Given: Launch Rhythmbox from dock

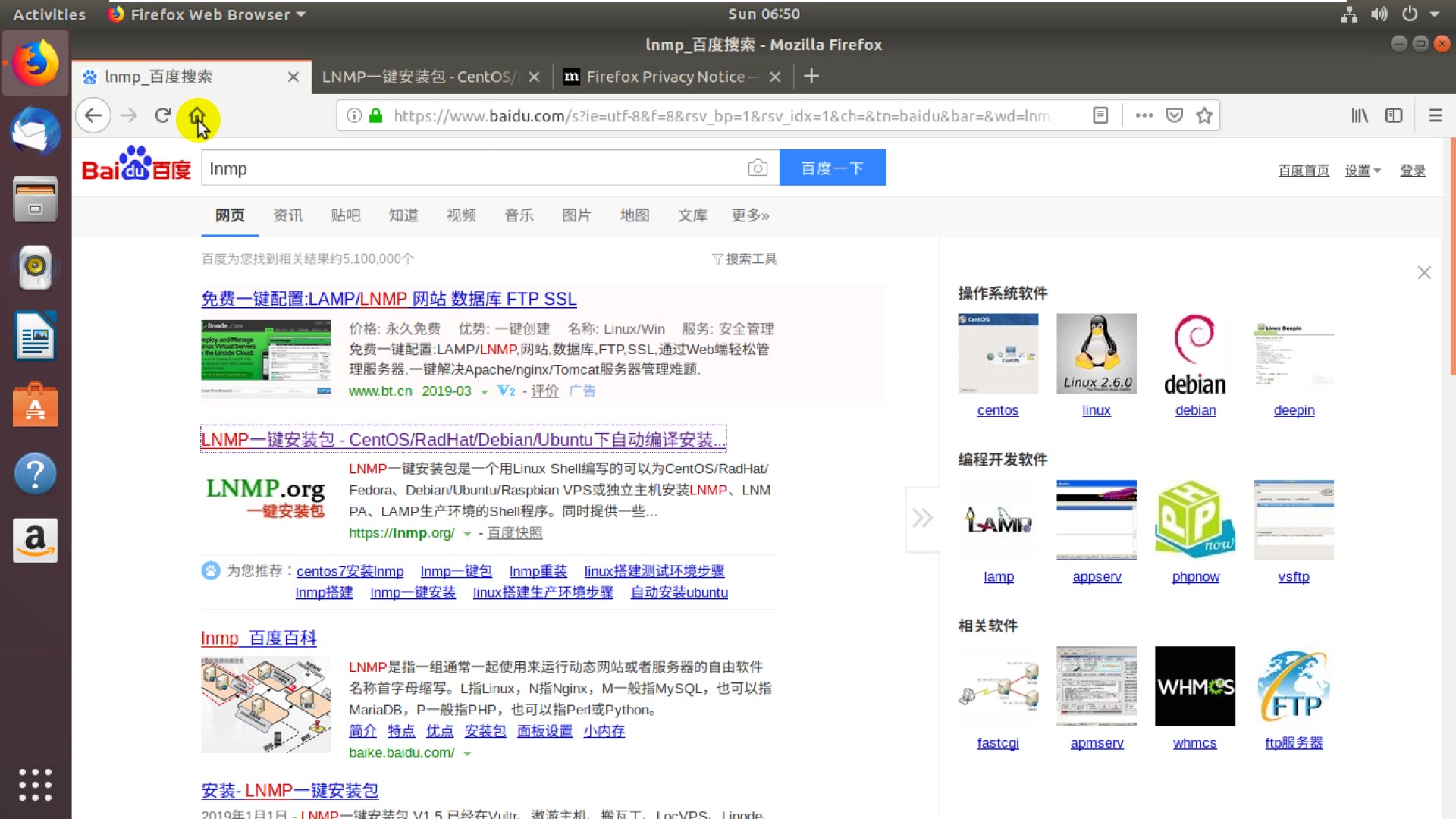Looking at the screenshot, I should (x=36, y=267).
